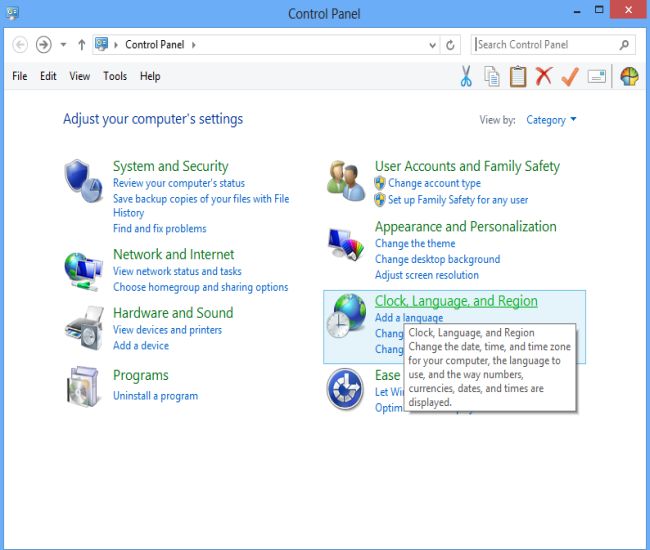Click the Forward navigation arrow
650x550 pixels.
pos(44,44)
